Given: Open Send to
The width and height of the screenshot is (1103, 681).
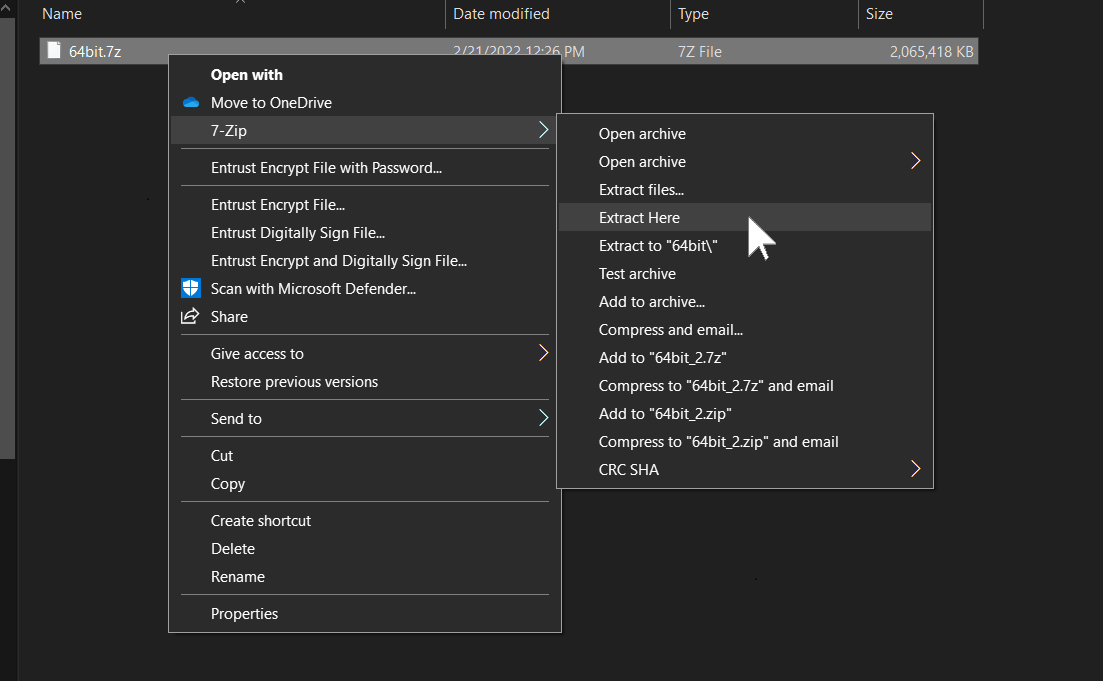Looking at the screenshot, I should click(364, 419).
